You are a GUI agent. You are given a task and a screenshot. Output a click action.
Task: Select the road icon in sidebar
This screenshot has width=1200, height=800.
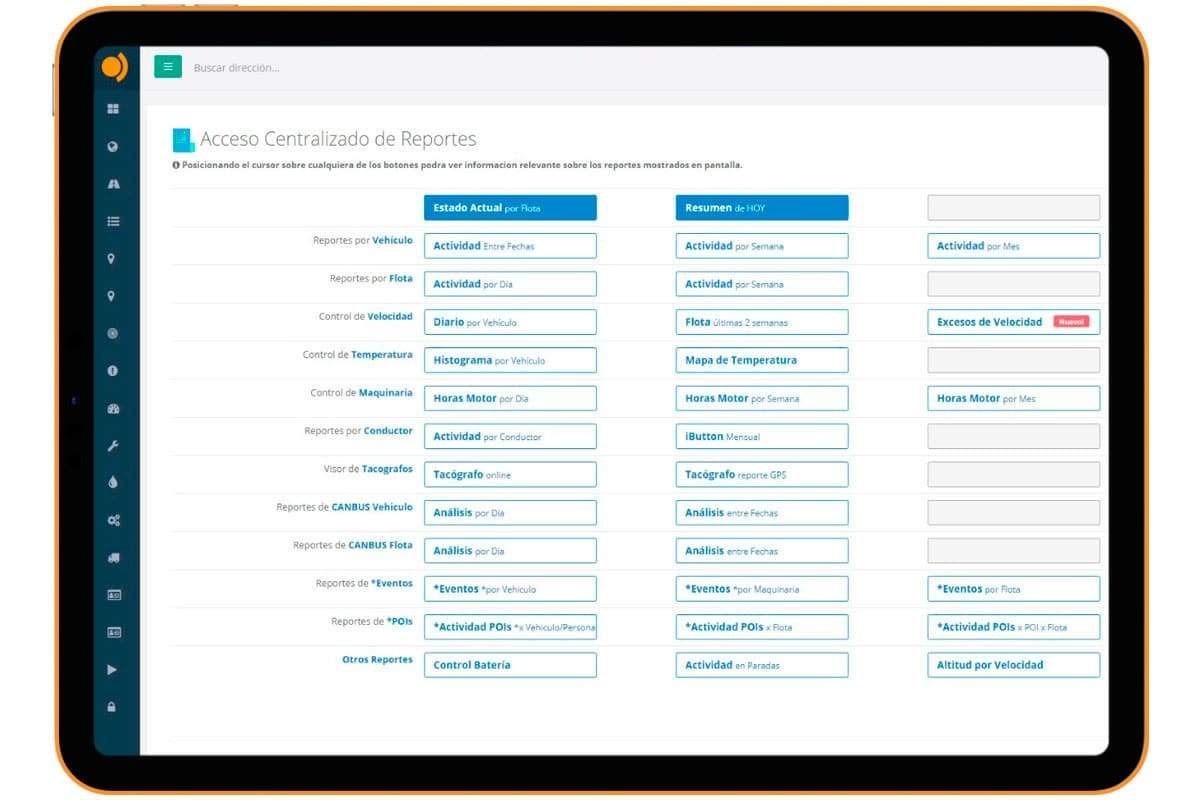[112, 184]
